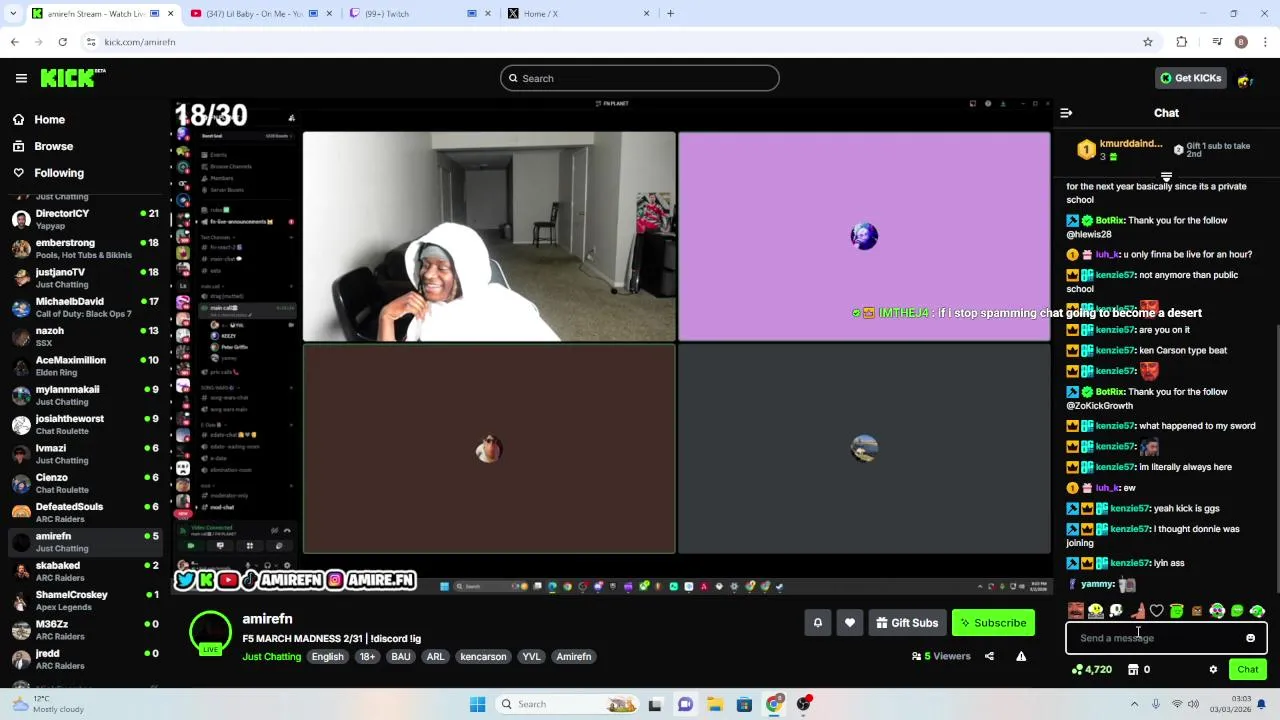Screen dimensions: 1280x720
Task: Select the white heart quick emote
Action: pos(1157,611)
